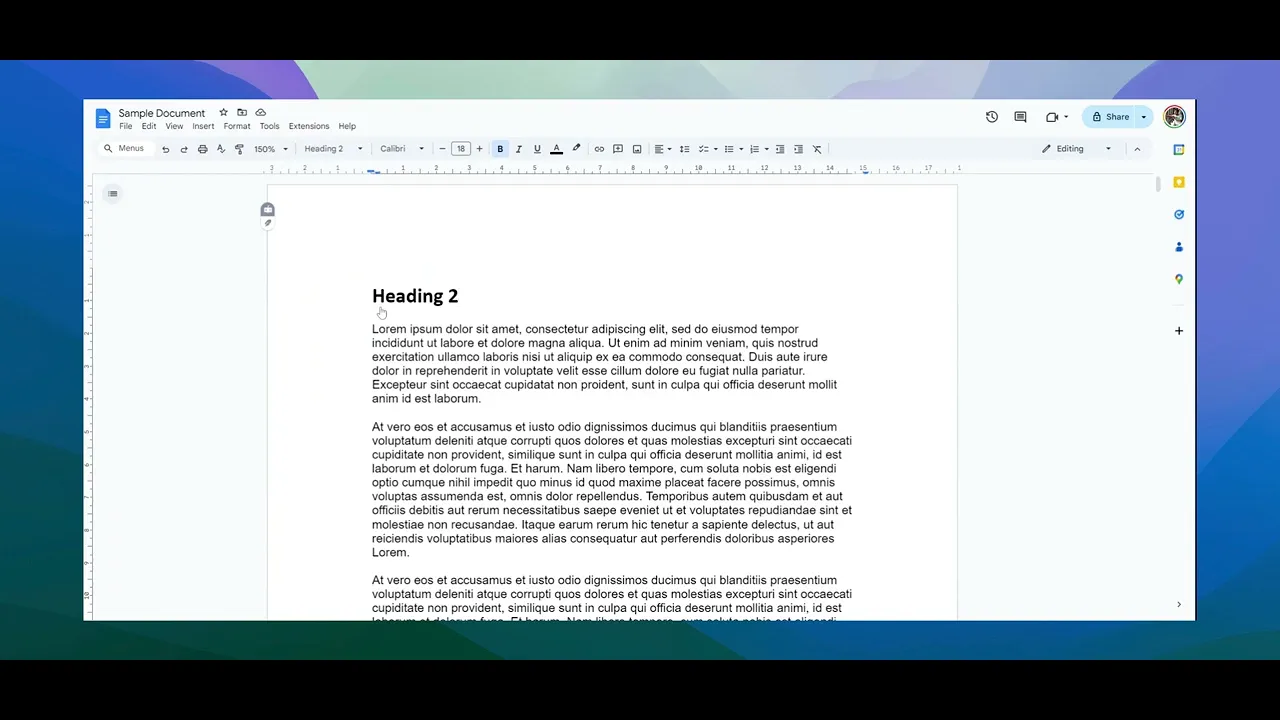
Task: Increase the paragraph indent
Action: pyautogui.click(x=798, y=149)
